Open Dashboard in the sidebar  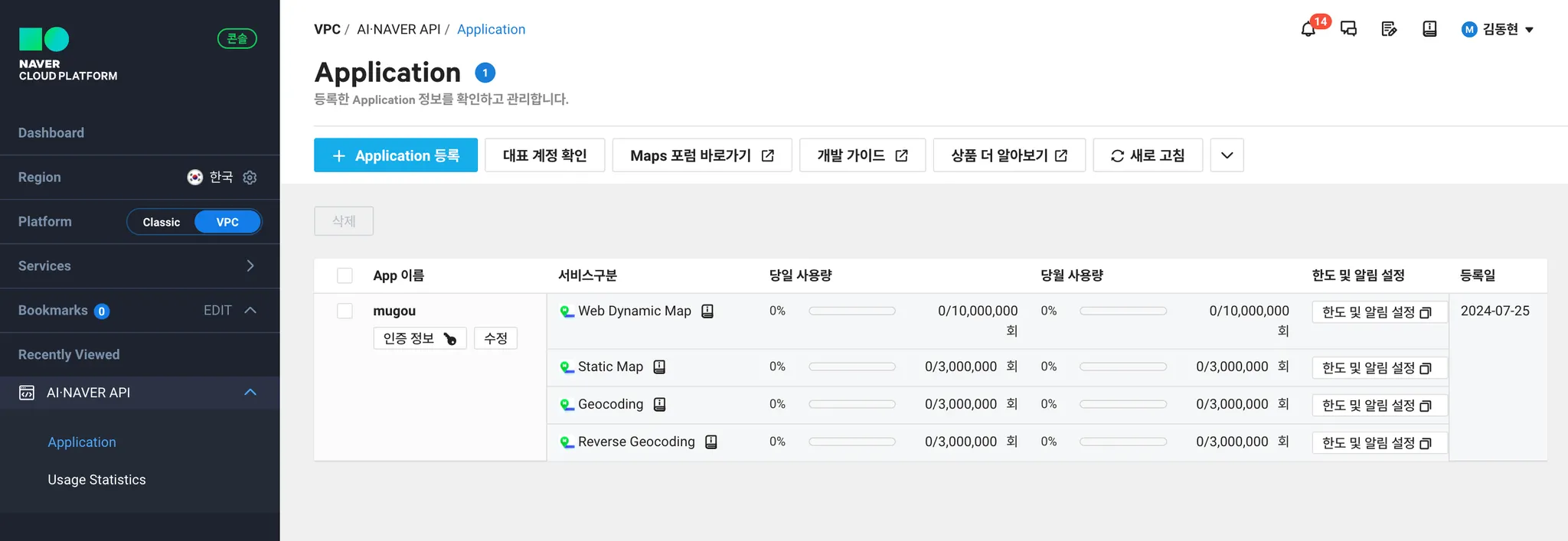tap(51, 133)
